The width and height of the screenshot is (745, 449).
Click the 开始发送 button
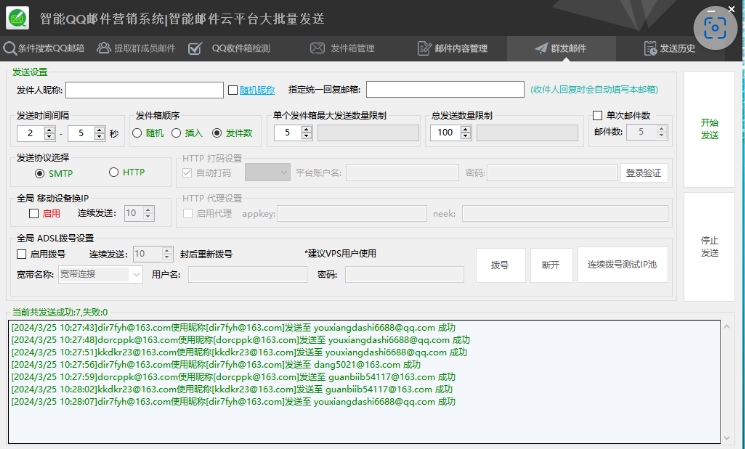click(x=709, y=129)
